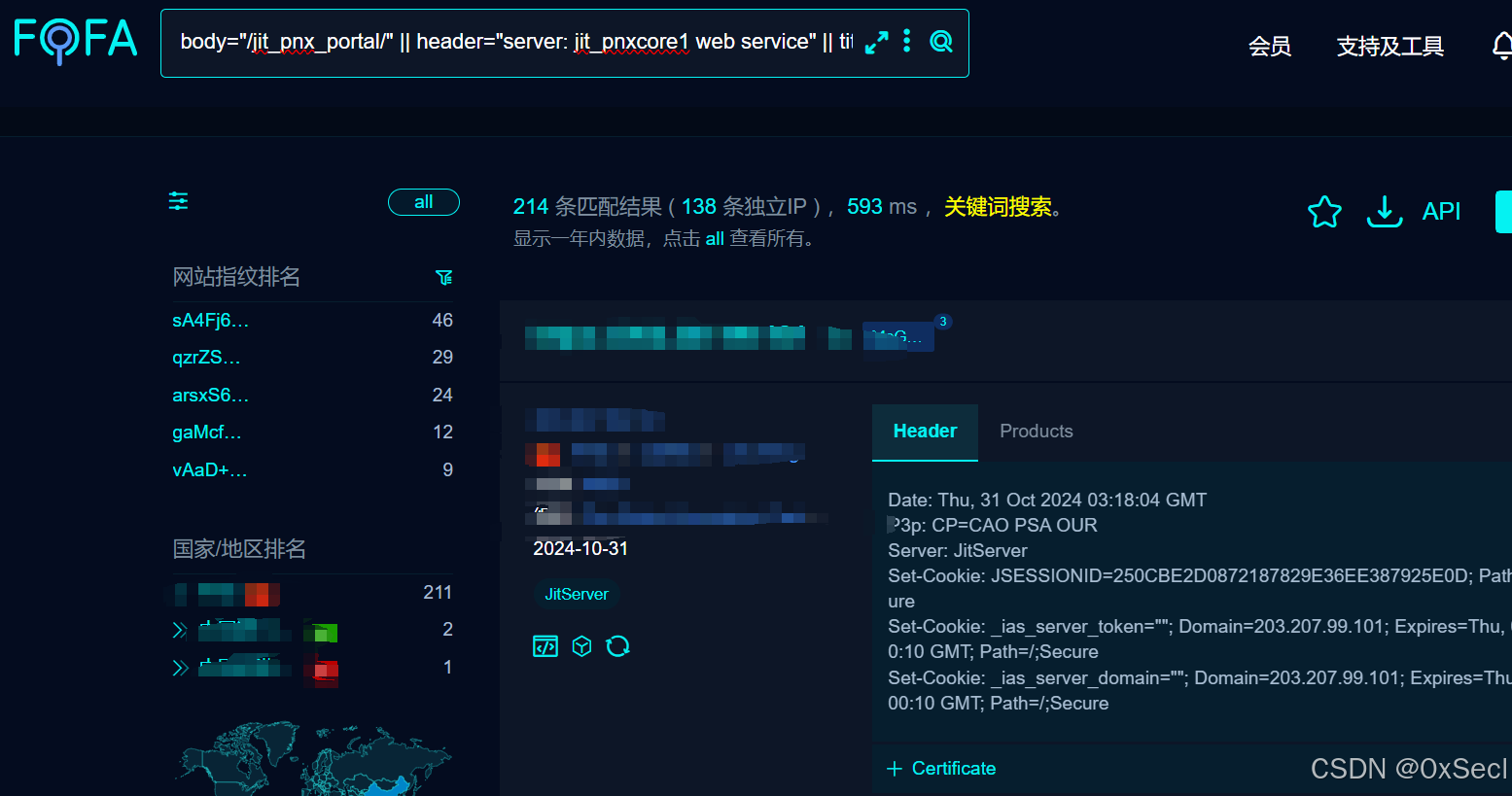Select fingerprint arsxS6…
The width and height of the screenshot is (1512, 796).
pyautogui.click(x=211, y=396)
